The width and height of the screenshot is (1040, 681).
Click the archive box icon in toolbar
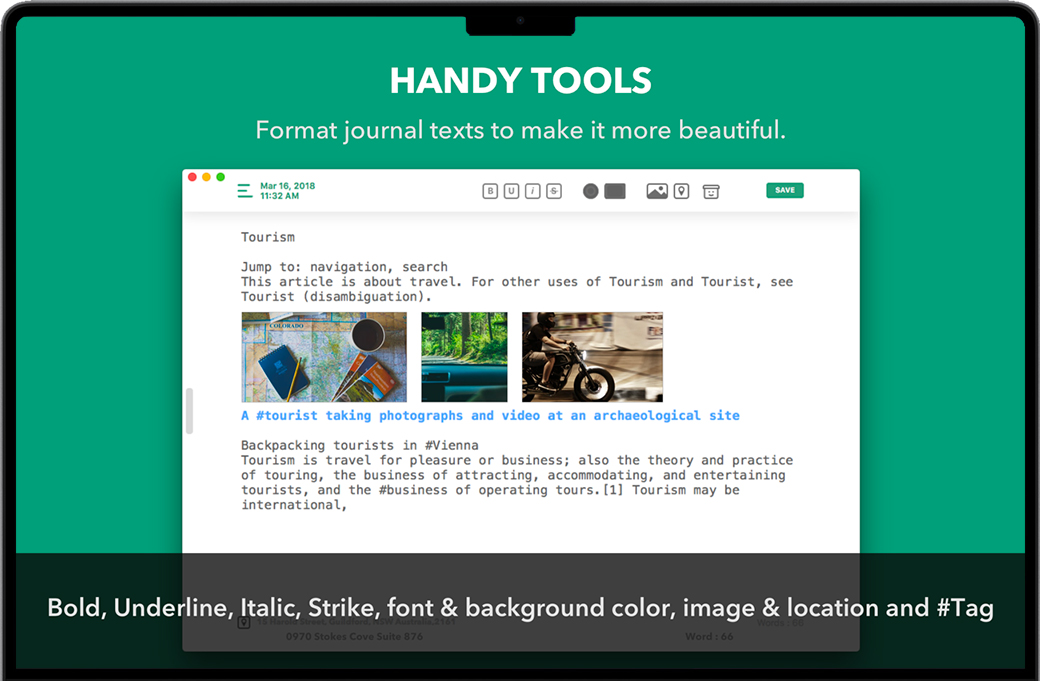coord(711,192)
